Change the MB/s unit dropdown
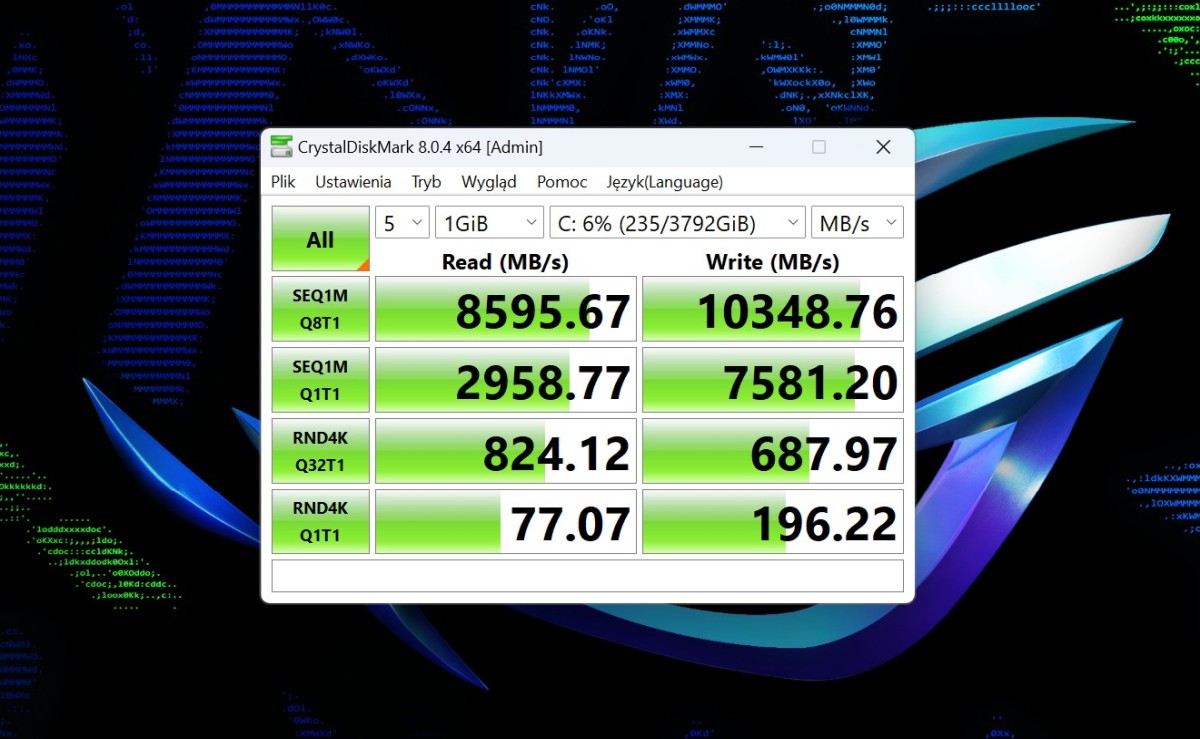The image size is (1200, 739). [857, 223]
